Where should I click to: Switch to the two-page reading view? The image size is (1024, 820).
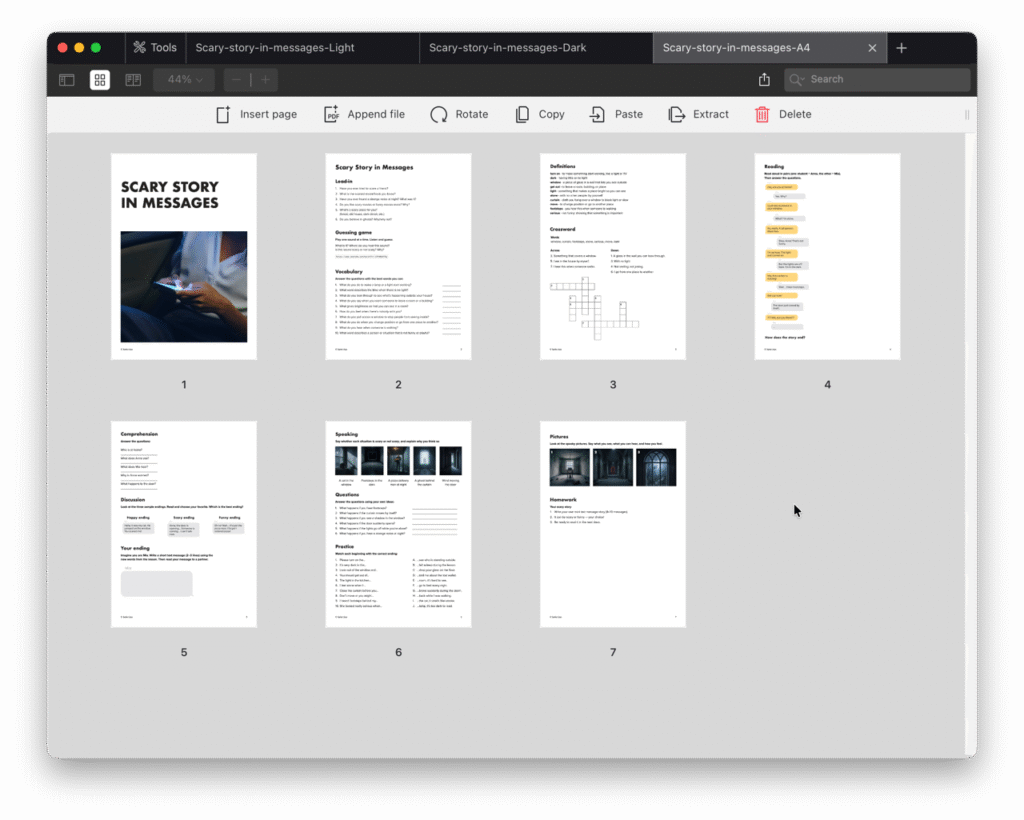click(x=133, y=80)
